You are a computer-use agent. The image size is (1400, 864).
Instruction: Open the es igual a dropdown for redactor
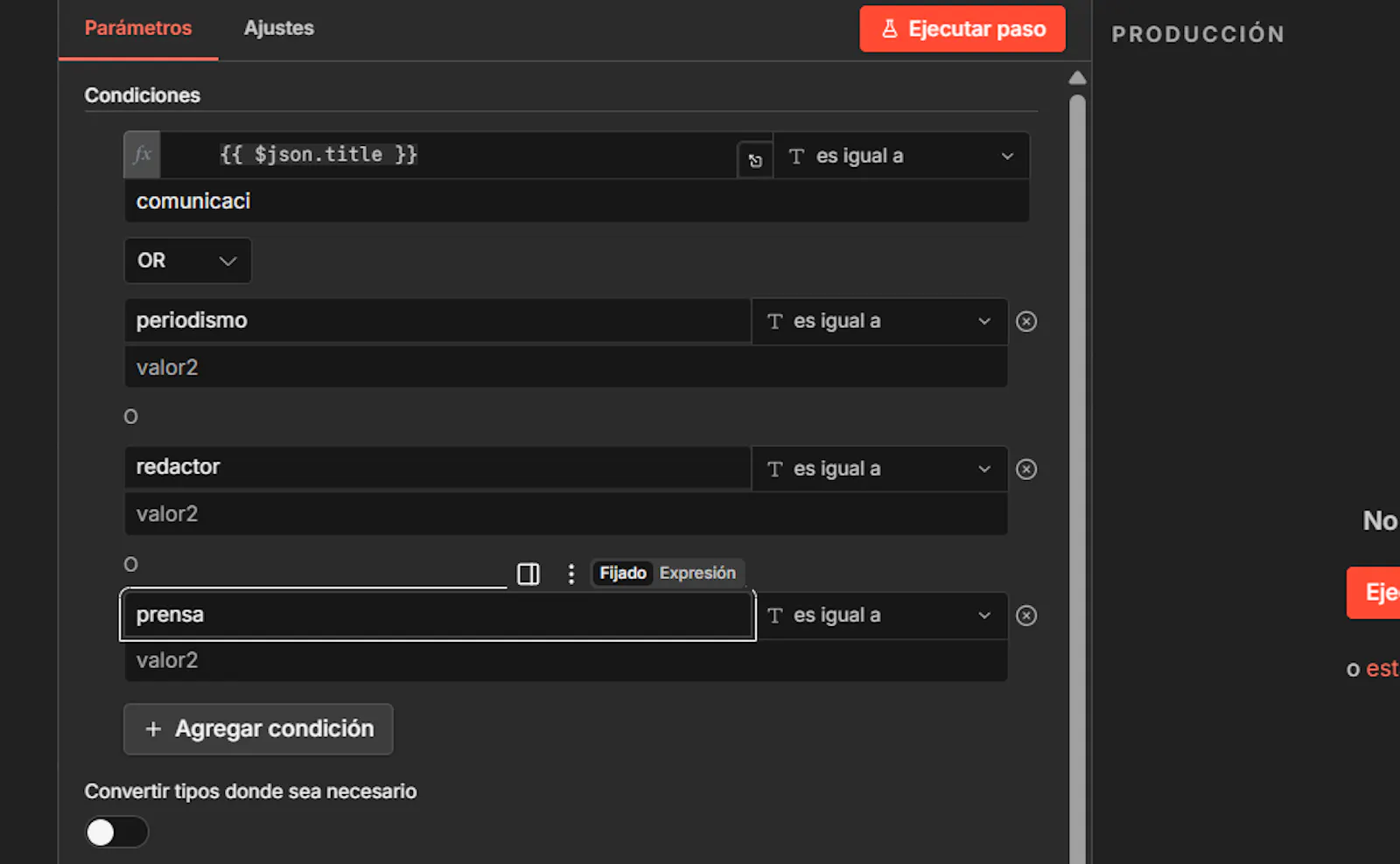[879, 469]
